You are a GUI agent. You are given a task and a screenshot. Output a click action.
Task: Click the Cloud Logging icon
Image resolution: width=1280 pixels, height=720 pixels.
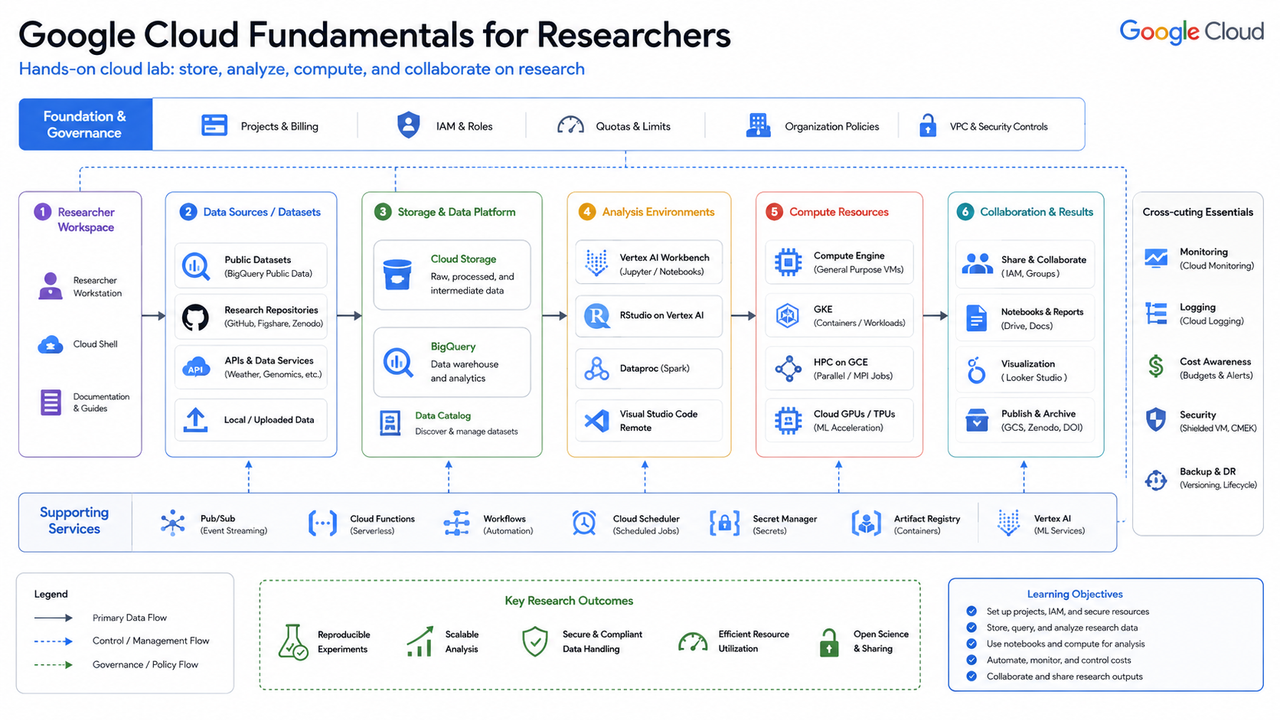click(1156, 314)
